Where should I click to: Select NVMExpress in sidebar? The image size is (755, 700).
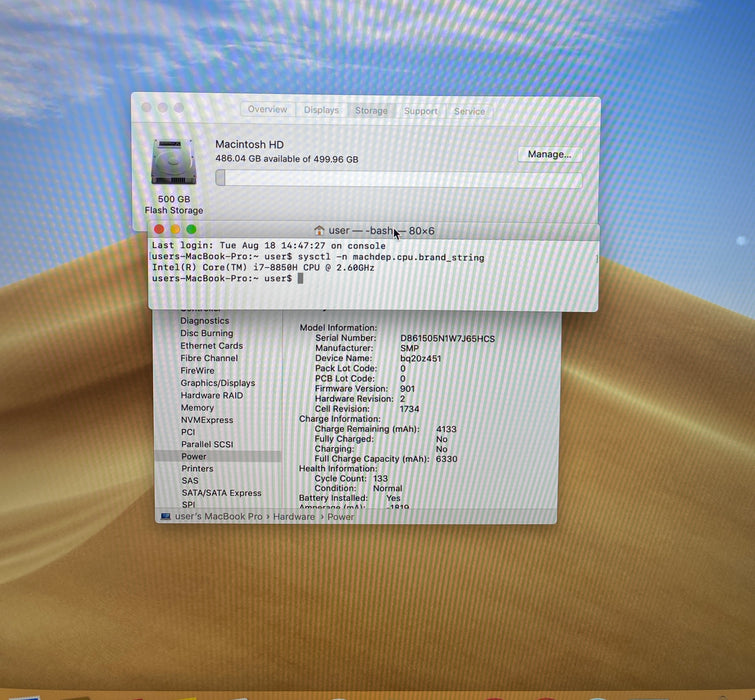[207, 420]
